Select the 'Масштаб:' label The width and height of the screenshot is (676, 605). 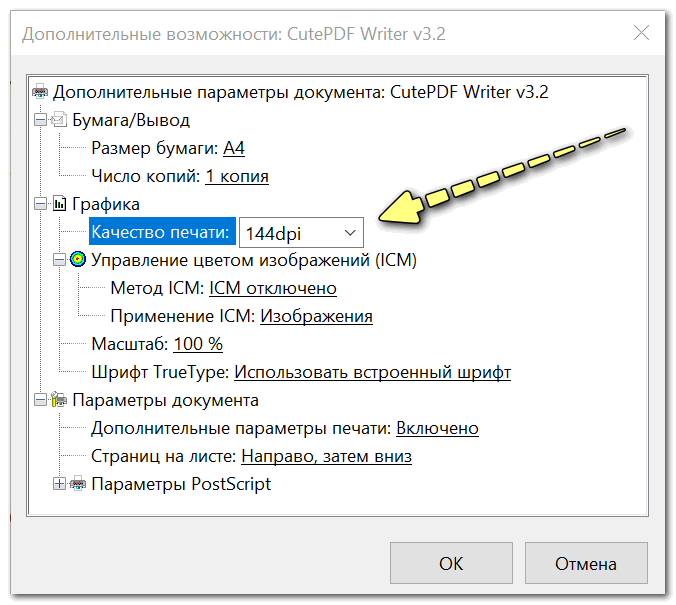pos(130,344)
